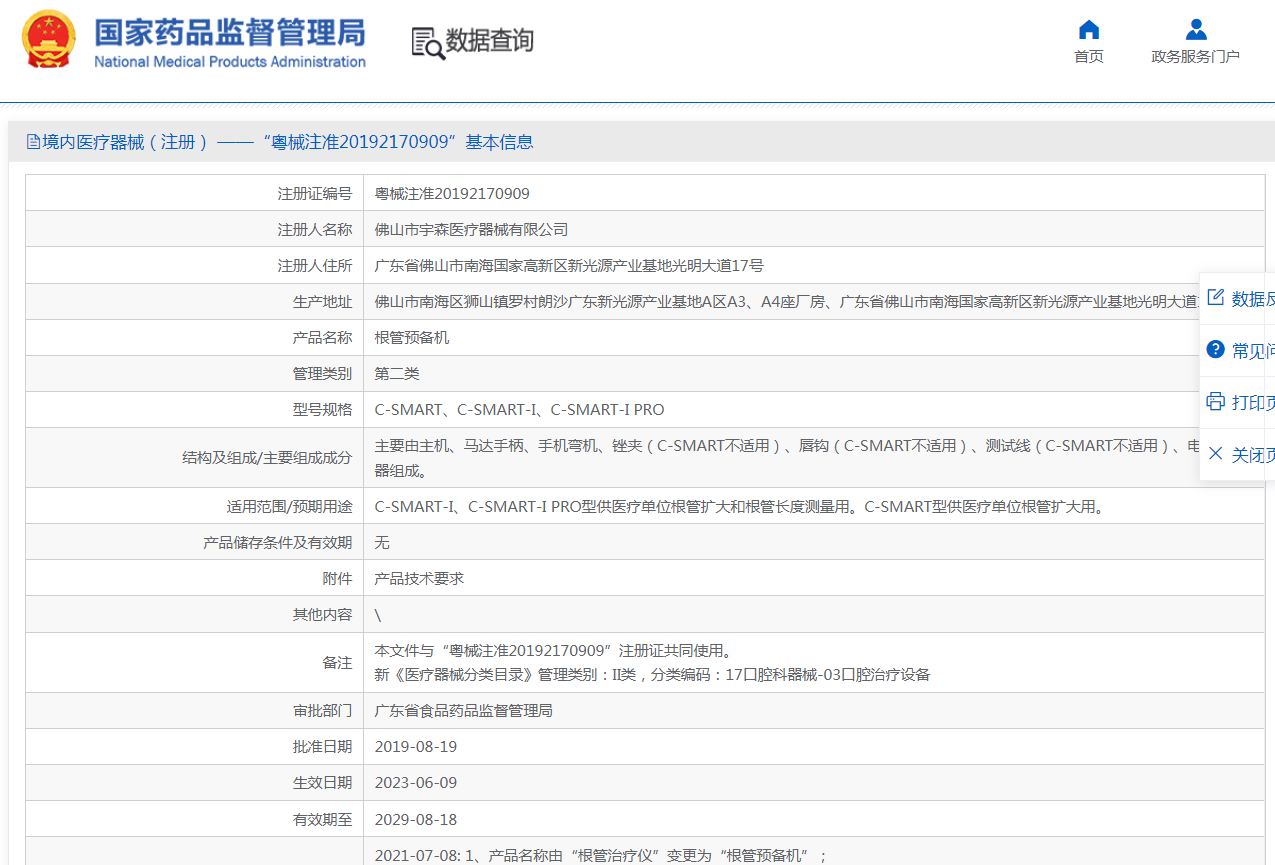Click the document icon before 境内医疗器械

click(34, 142)
